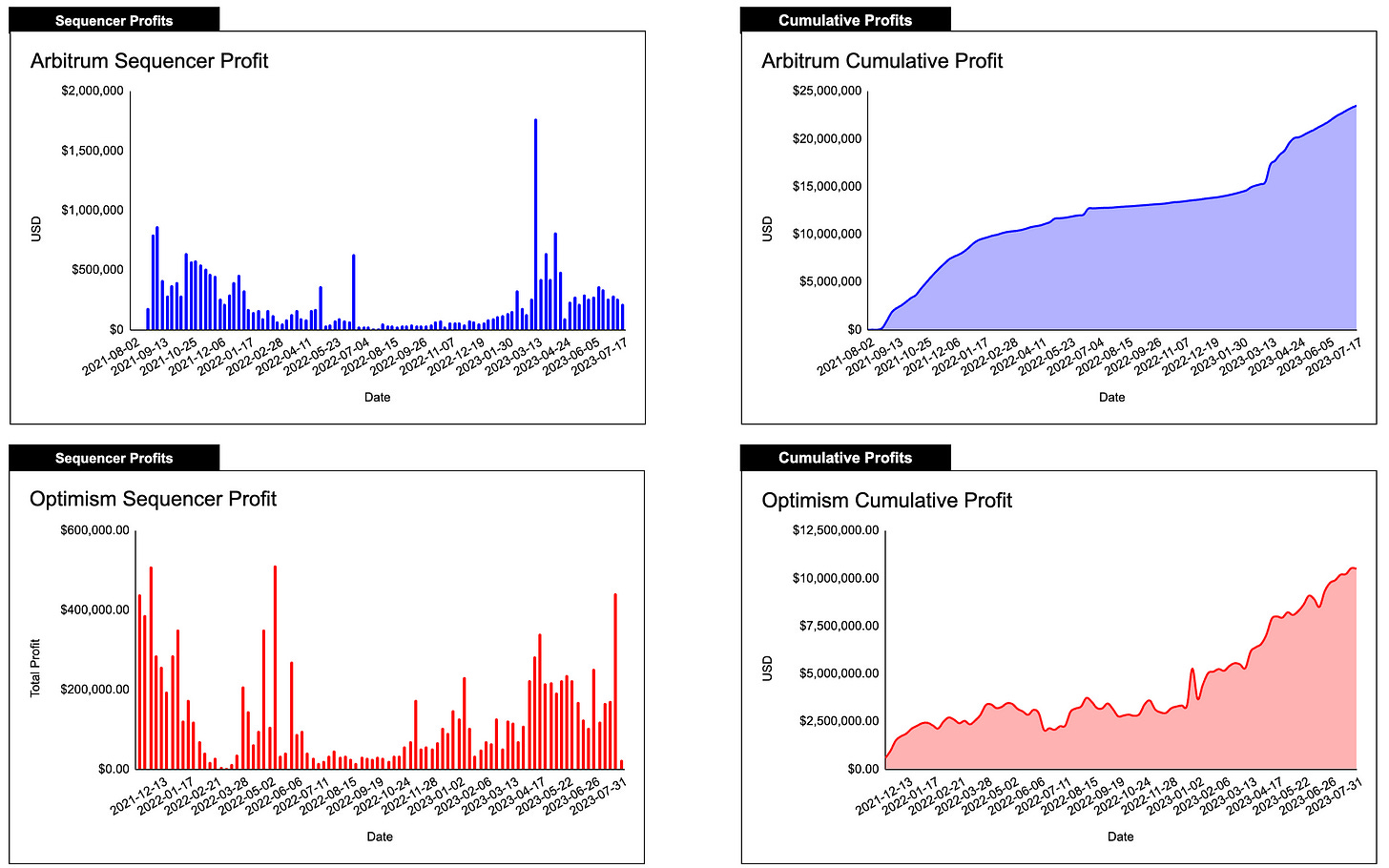Click the Date label under Arbitrum Sequencer Profit chart
The width and height of the screenshot is (1389, 868).
[x=378, y=397]
